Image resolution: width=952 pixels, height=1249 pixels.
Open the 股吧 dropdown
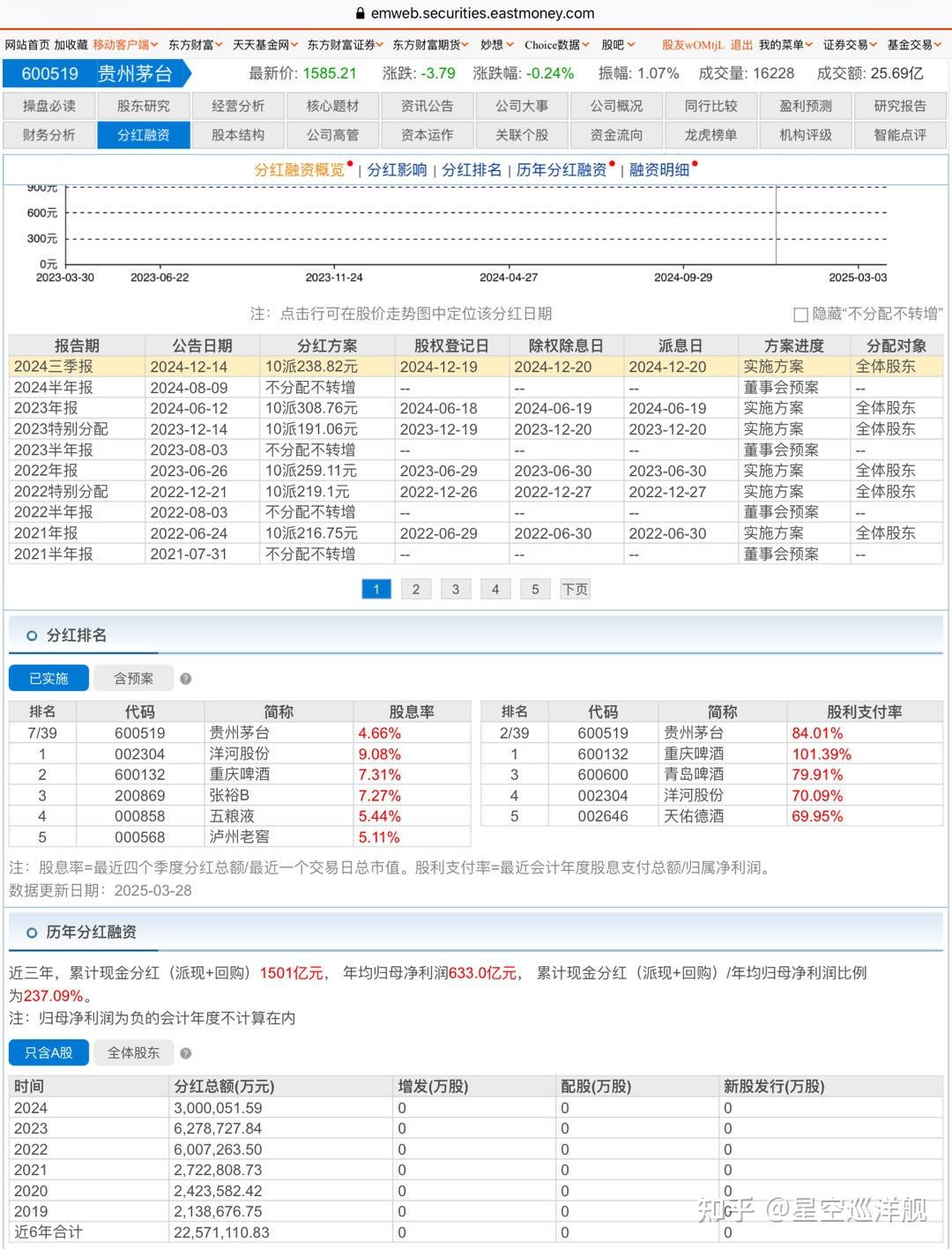[x=619, y=45]
